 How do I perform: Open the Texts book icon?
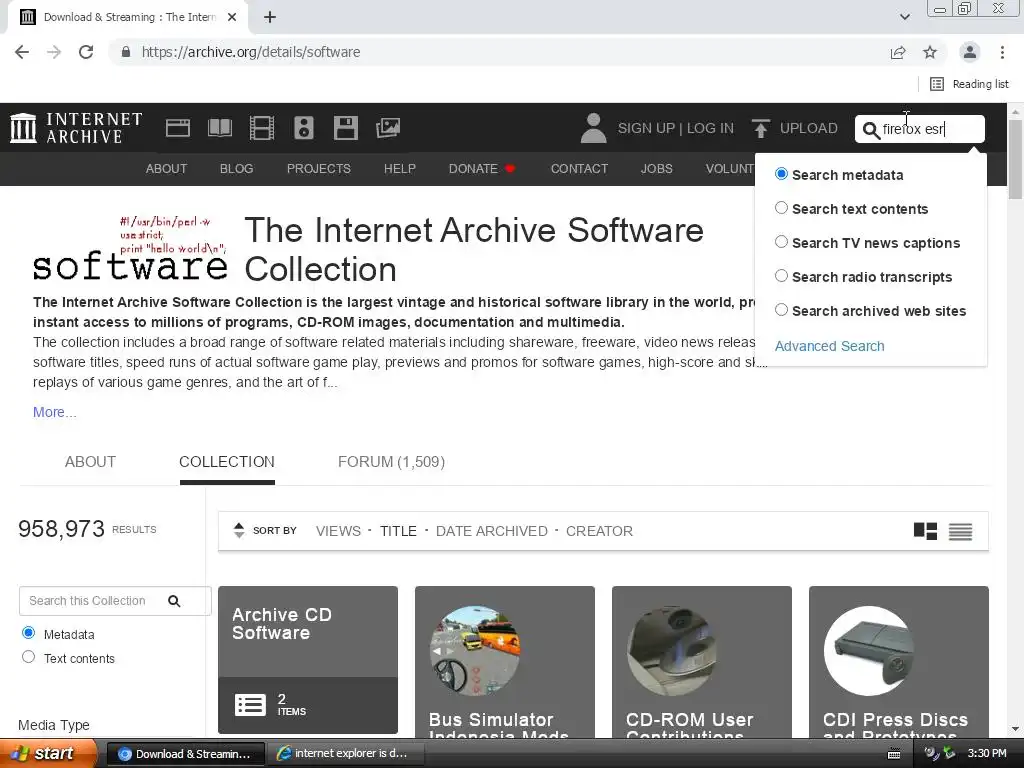(x=219, y=128)
